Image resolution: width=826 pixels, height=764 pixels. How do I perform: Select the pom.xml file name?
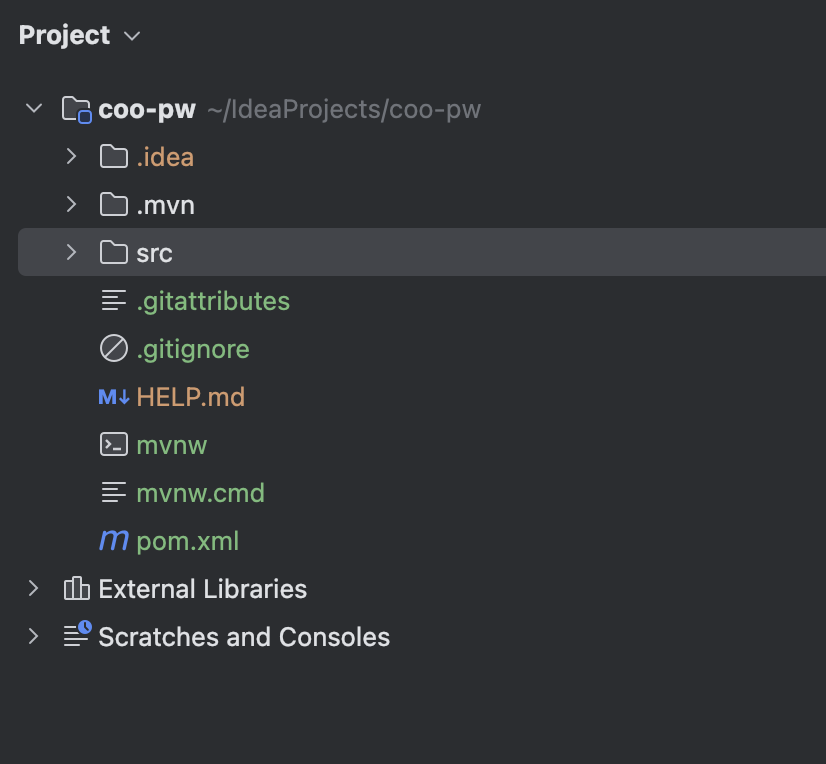[x=188, y=541]
